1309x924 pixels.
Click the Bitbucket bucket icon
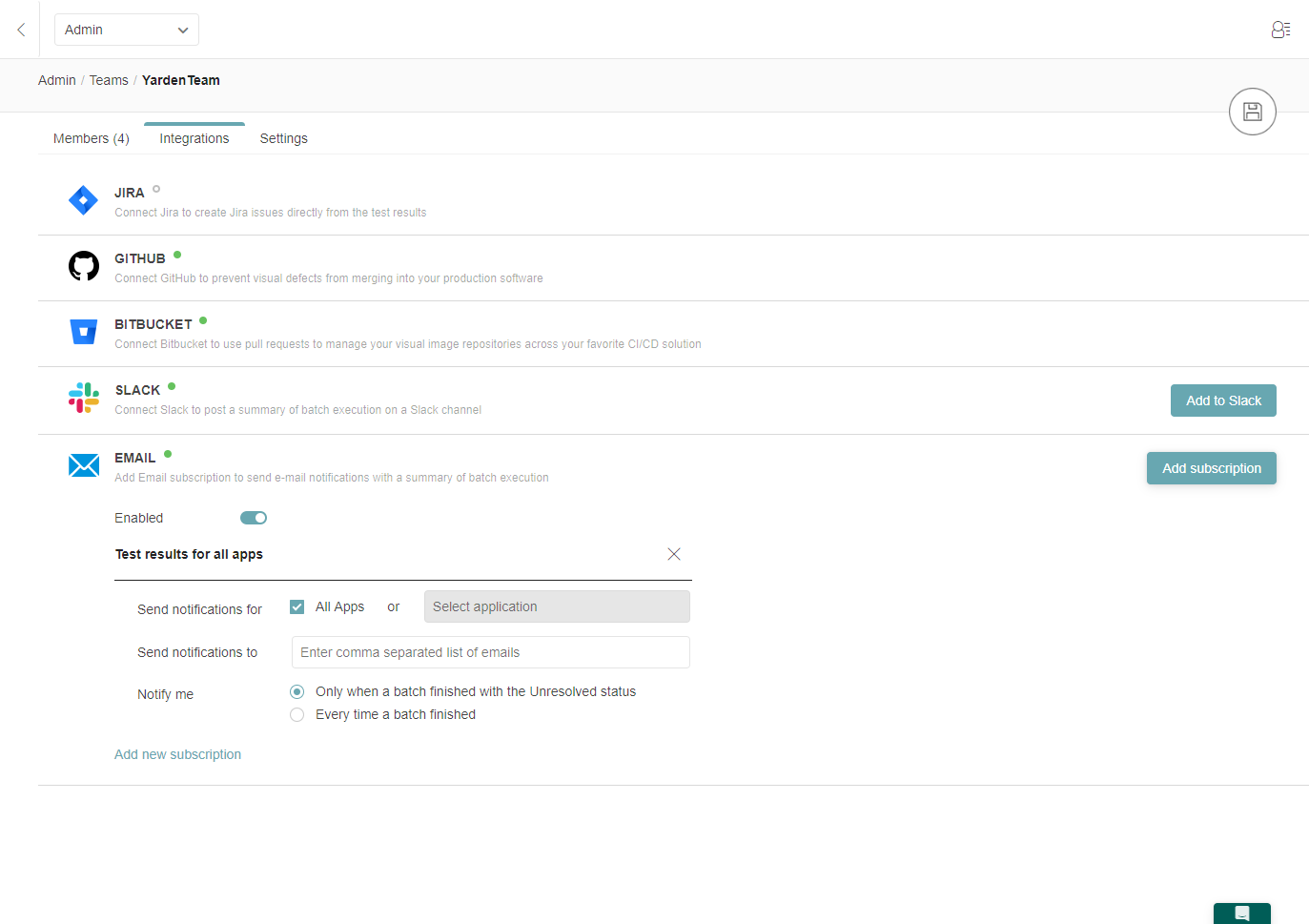click(84, 332)
